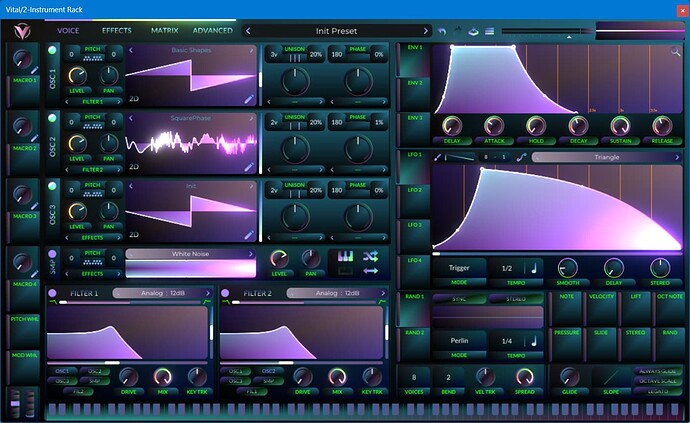Toggle OSC 1 power button
This screenshot has height=423, width=690.
coord(52,50)
